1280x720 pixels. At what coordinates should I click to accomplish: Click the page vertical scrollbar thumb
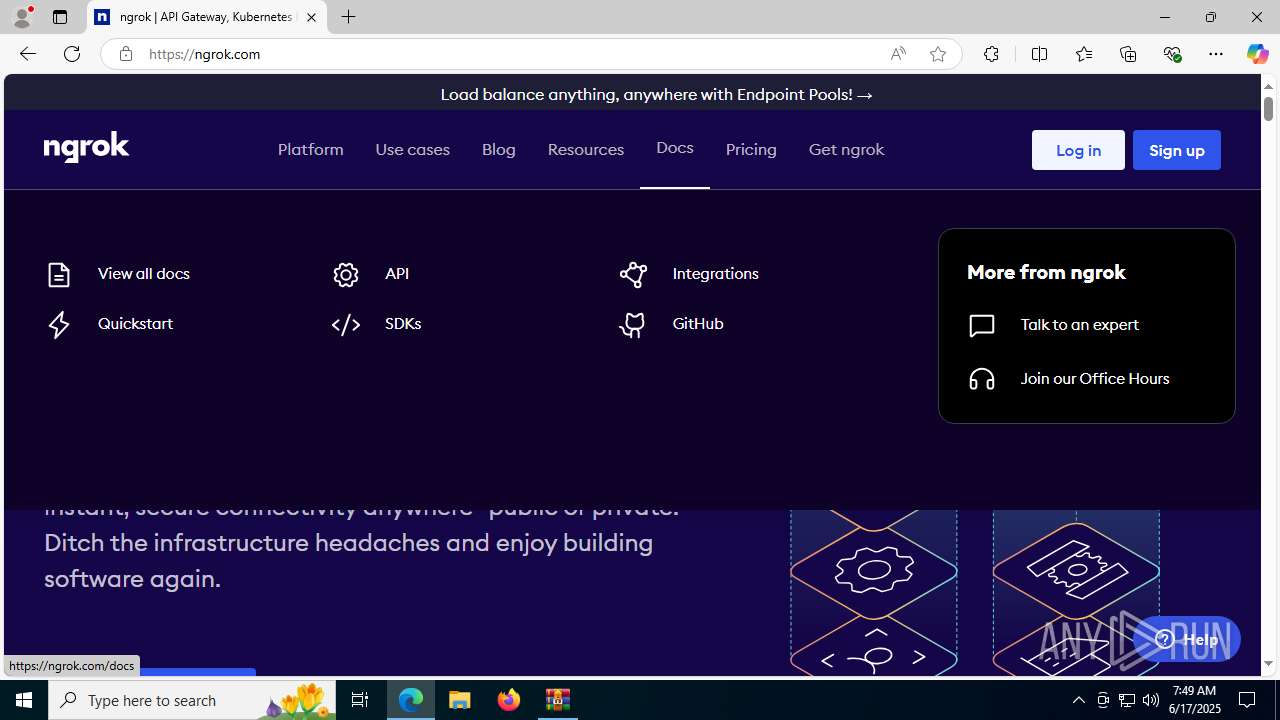(x=1268, y=108)
